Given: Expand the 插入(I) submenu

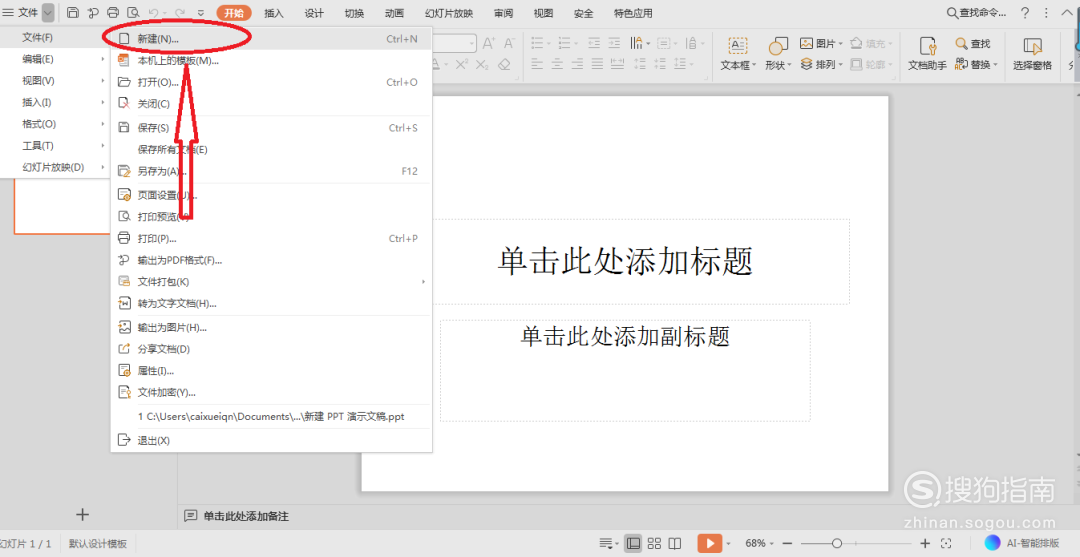Looking at the screenshot, I should click(x=55, y=103).
